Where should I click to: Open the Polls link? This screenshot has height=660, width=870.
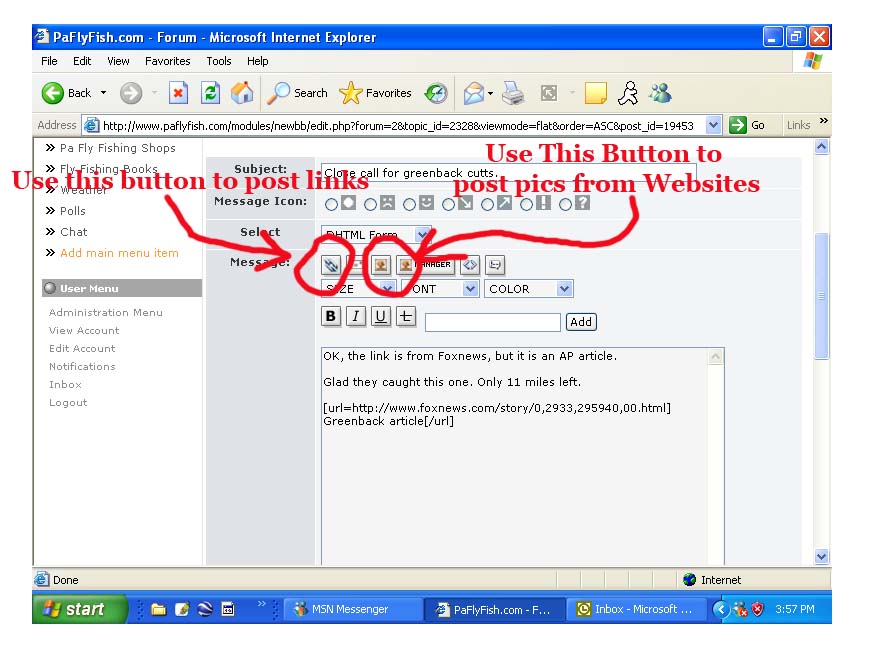[x=73, y=211]
